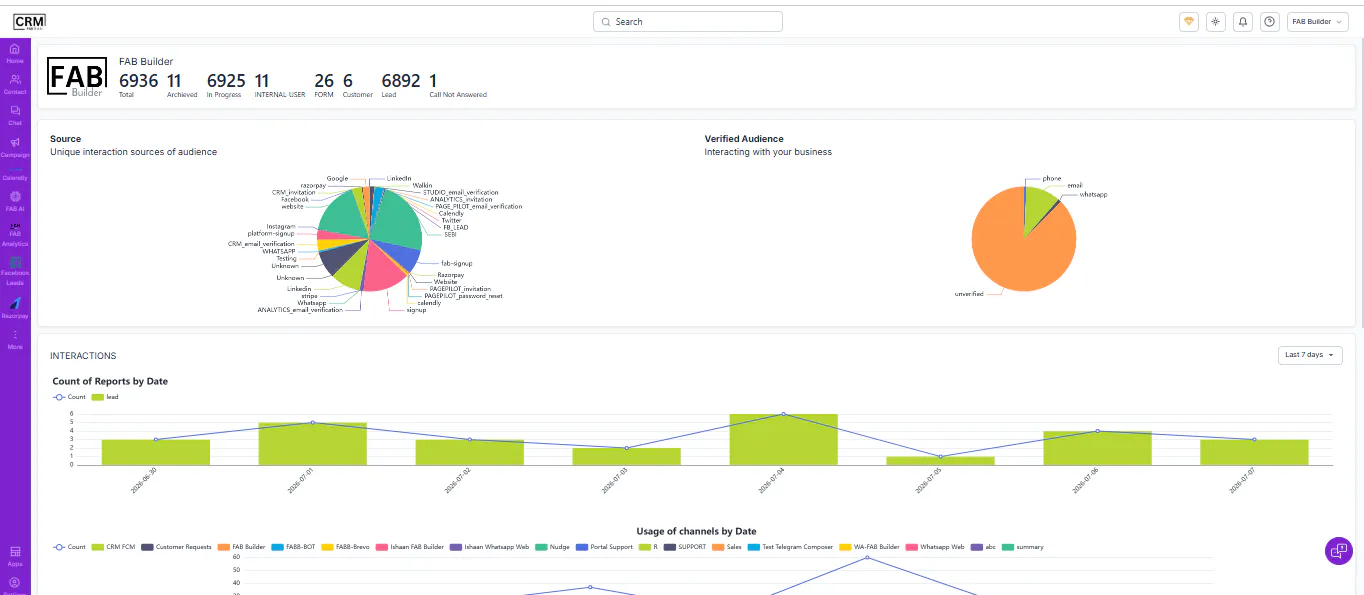Click the 2026-07-01 bar in Reports chart
This screenshot has height=595, width=1364.
[312, 444]
